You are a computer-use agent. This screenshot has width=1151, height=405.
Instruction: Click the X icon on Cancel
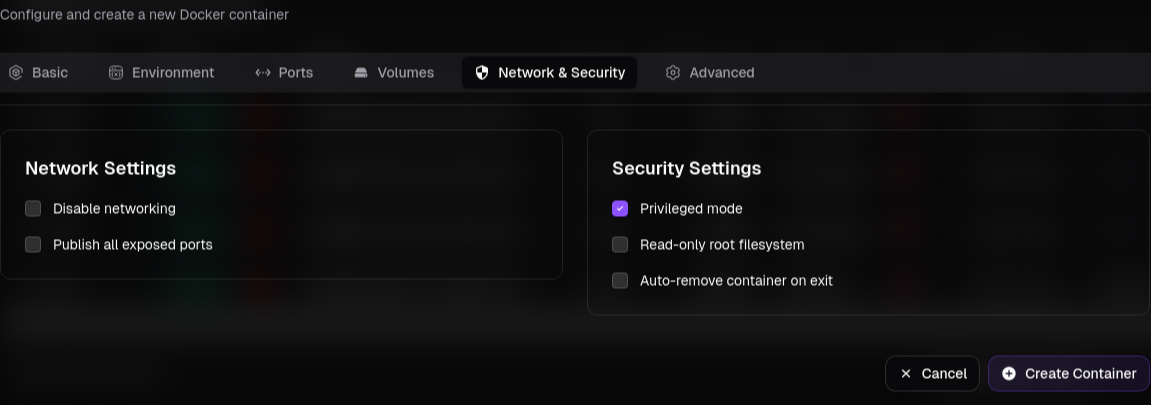906,374
